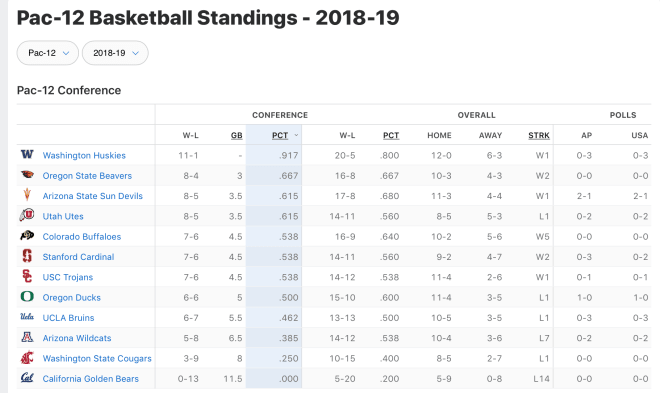Open the Washington State Cougars team link

click(x=97, y=358)
